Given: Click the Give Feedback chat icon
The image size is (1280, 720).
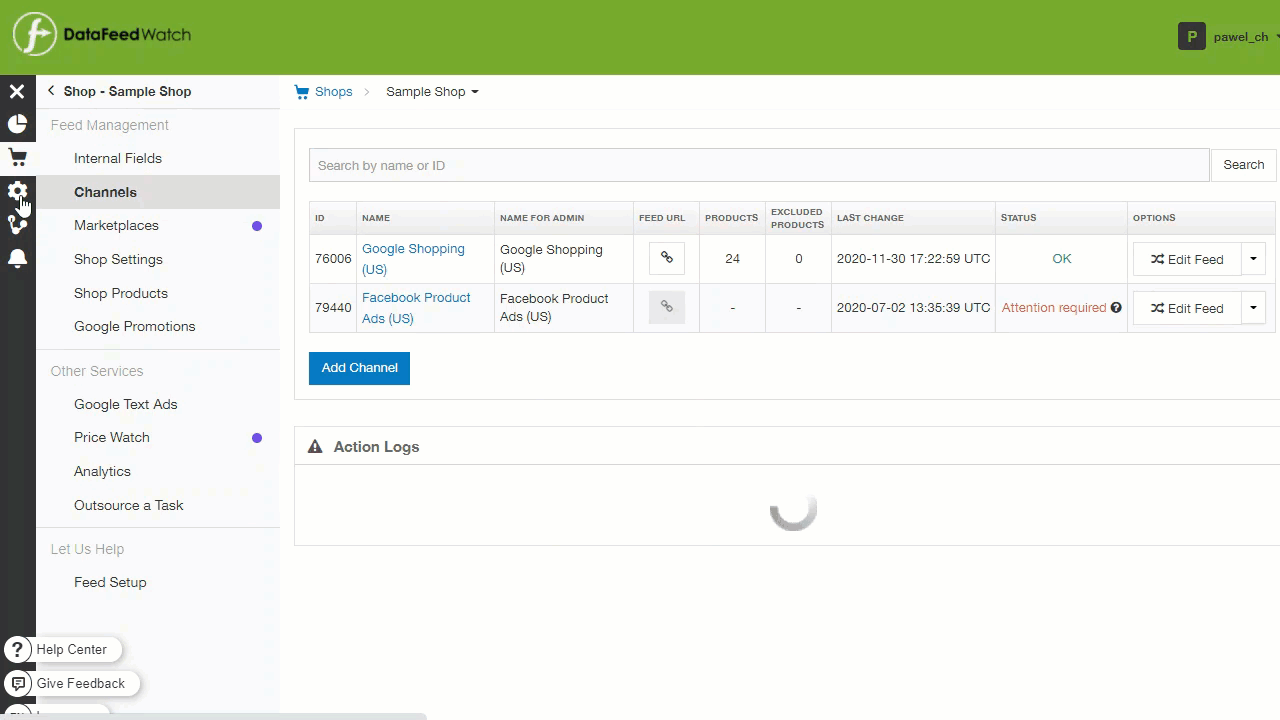Looking at the screenshot, I should [18, 684].
